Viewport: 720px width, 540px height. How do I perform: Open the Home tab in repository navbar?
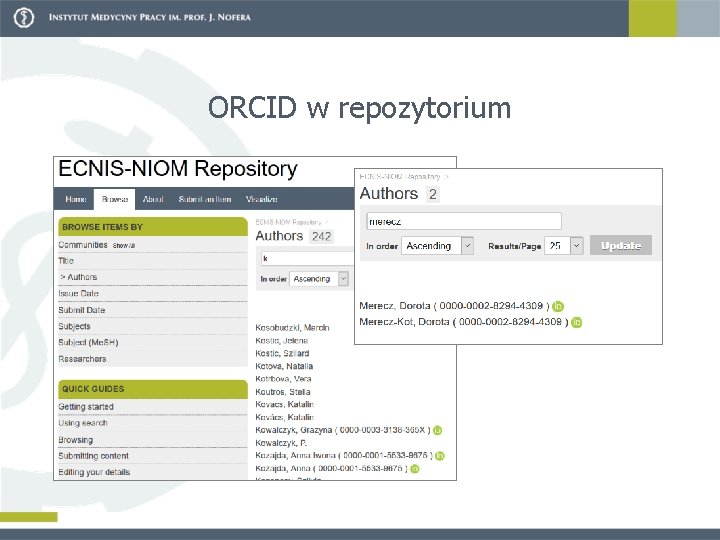pyautogui.click(x=76, y=199)
